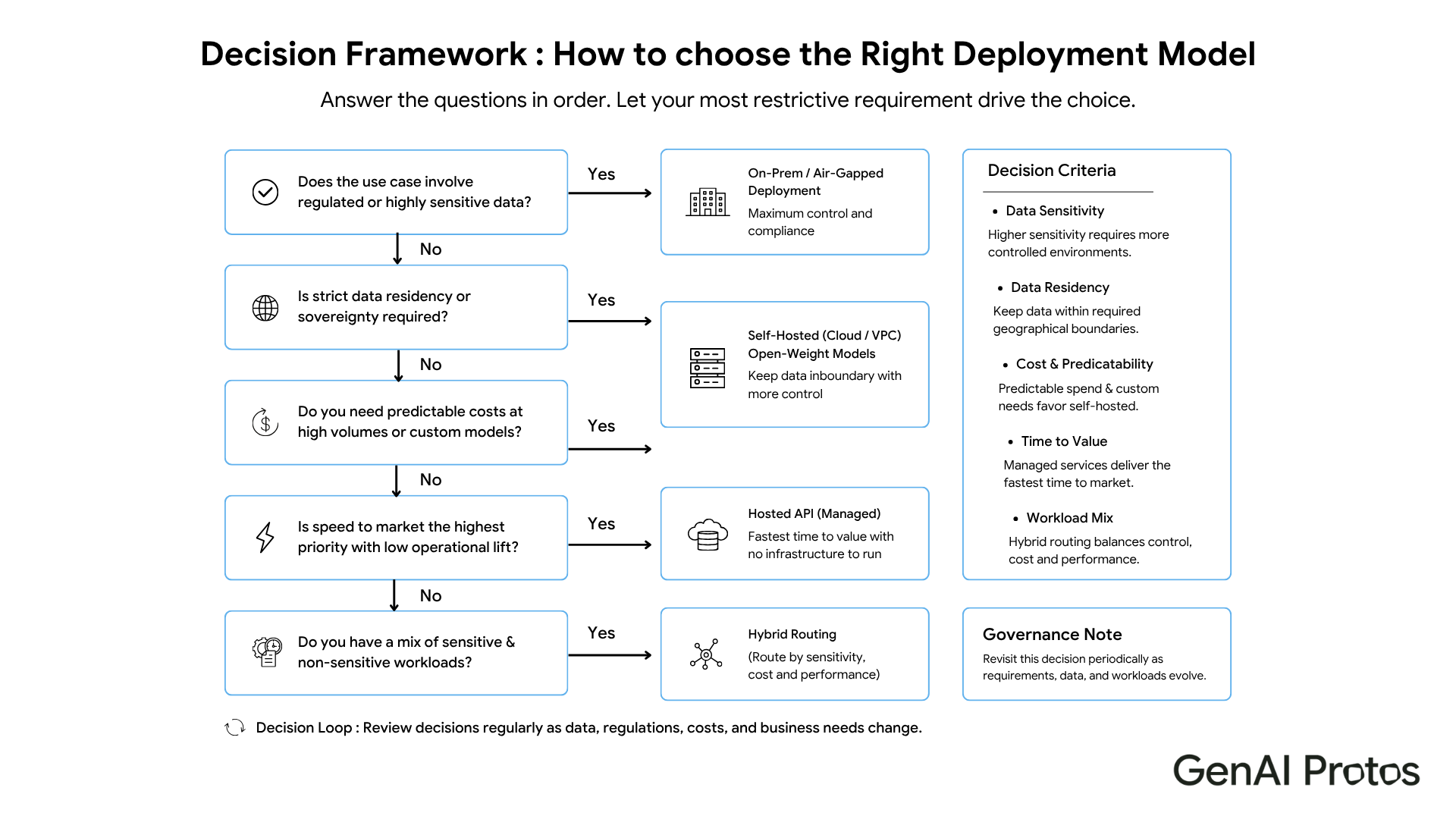This screenshot has height=819, width=1456.
Task: Click 'Predictable spend & custom needs' text
Action: (x=1078, y=397)
